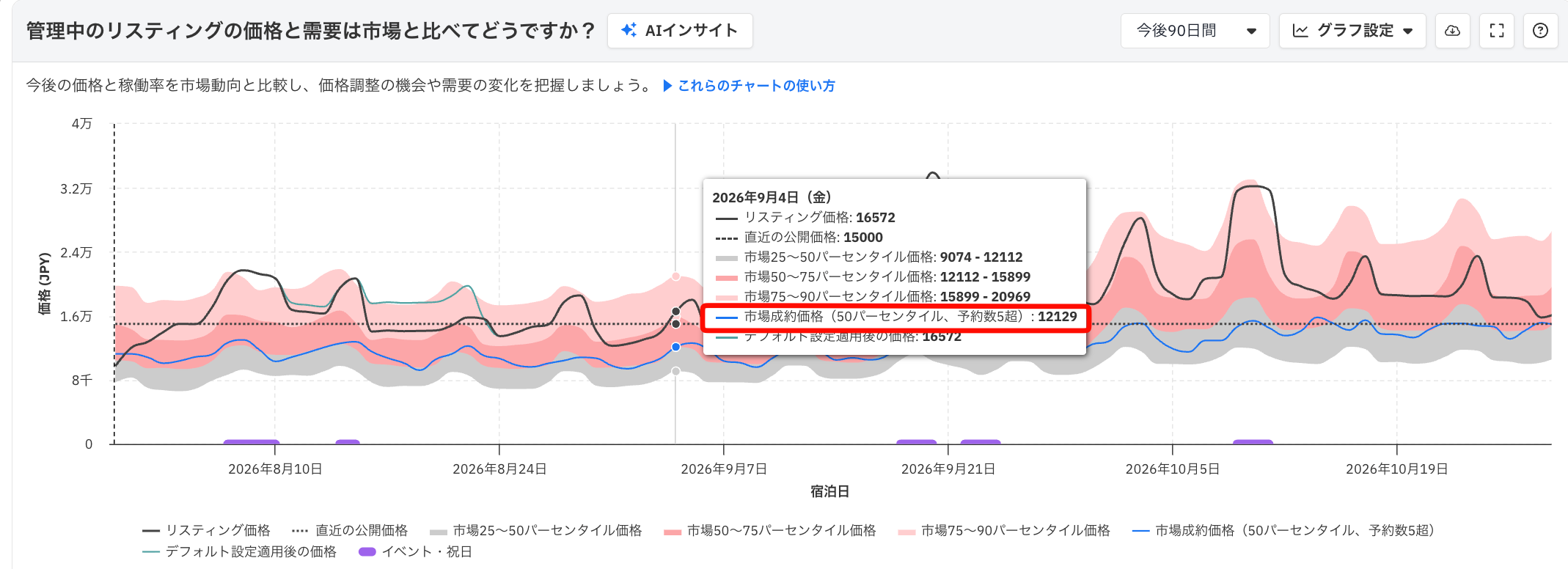This screenshot has height=569, width=1568.
Task: Expand the グラフ設定 dropdown menu
Action: (1352, 31)
